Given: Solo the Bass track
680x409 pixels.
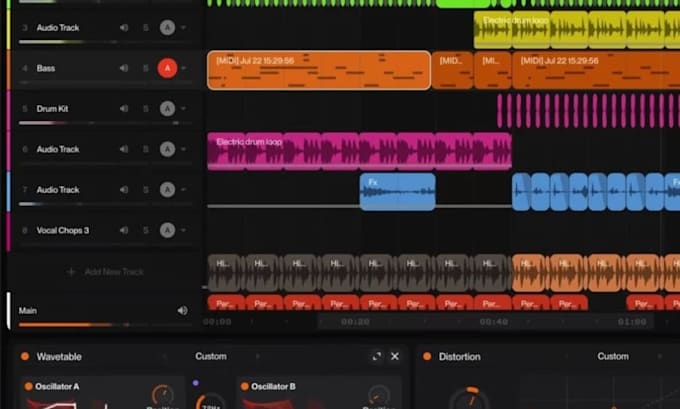Looking at the screenshot, I should coord(146,68).
